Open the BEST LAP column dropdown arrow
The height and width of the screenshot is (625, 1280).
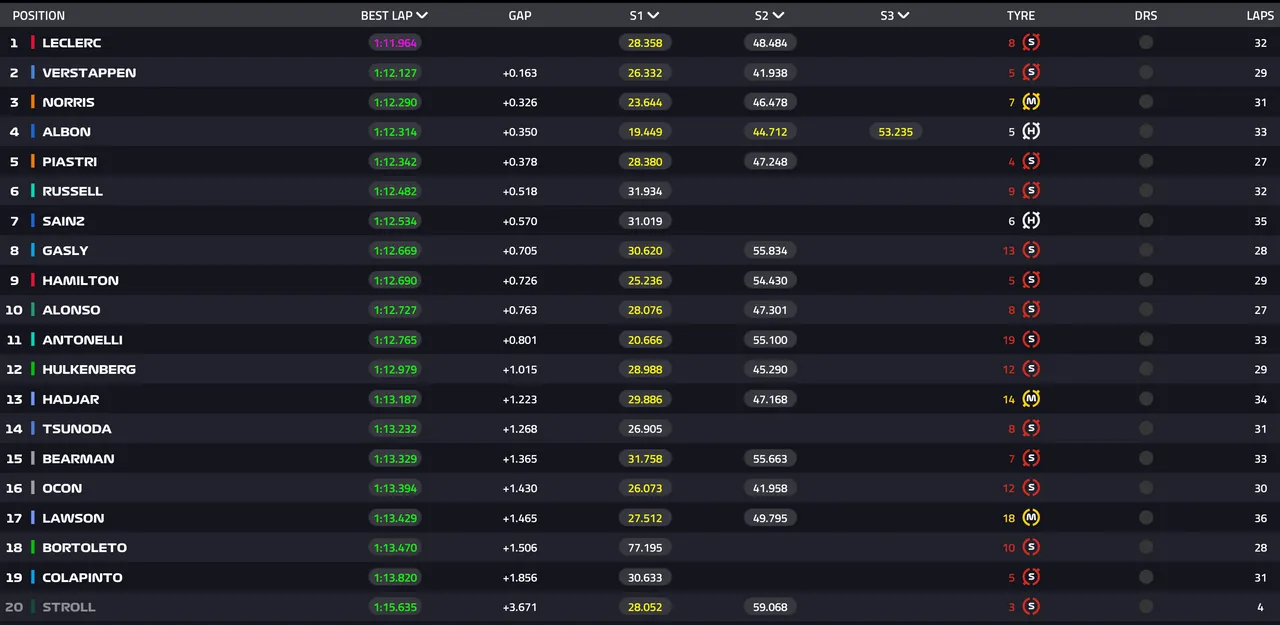422,16
